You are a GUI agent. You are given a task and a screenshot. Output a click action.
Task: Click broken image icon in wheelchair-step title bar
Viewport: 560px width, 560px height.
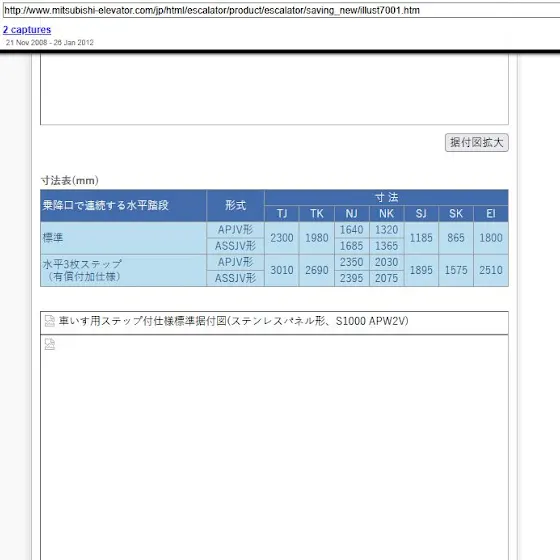pyautogui.click(x=50, y=321)
